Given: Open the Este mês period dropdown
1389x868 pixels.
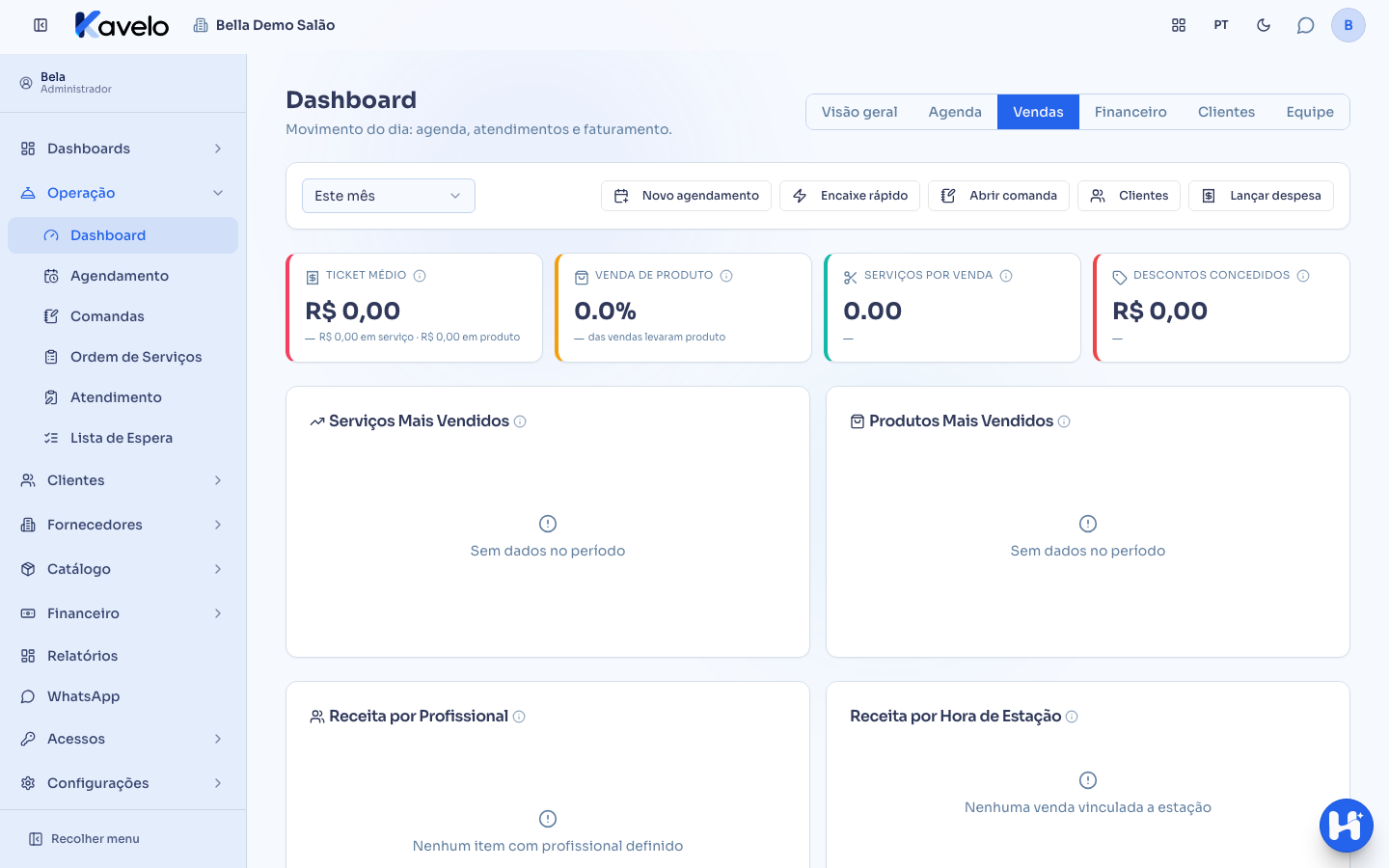Looking at the screenshot, I should (389, 196).
